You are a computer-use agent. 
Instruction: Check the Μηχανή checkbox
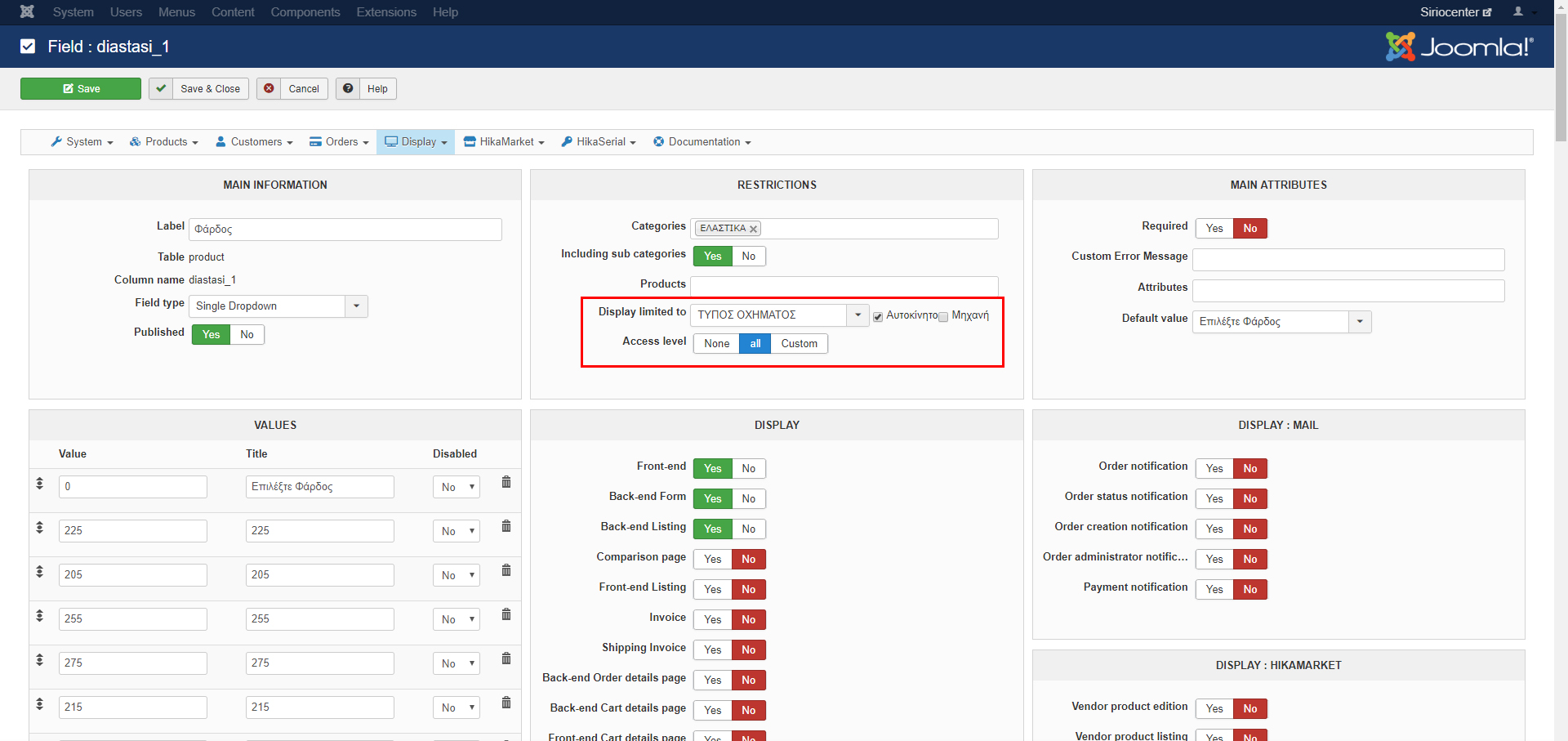(943, 317)
